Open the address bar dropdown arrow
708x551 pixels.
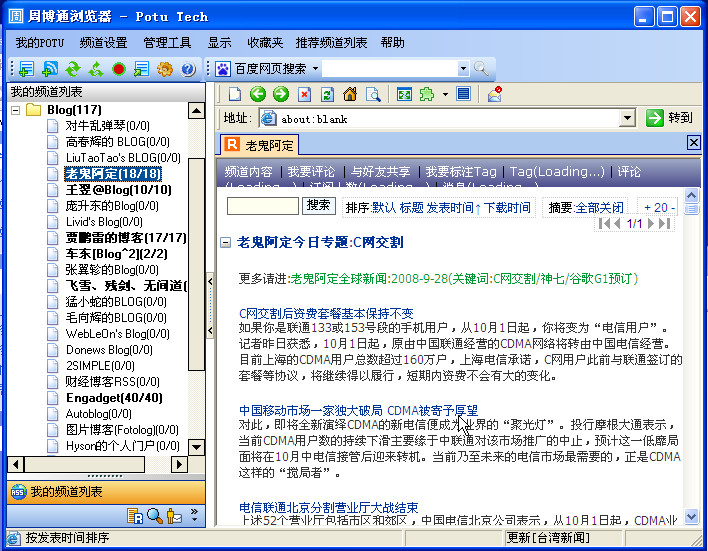(627, 118)
